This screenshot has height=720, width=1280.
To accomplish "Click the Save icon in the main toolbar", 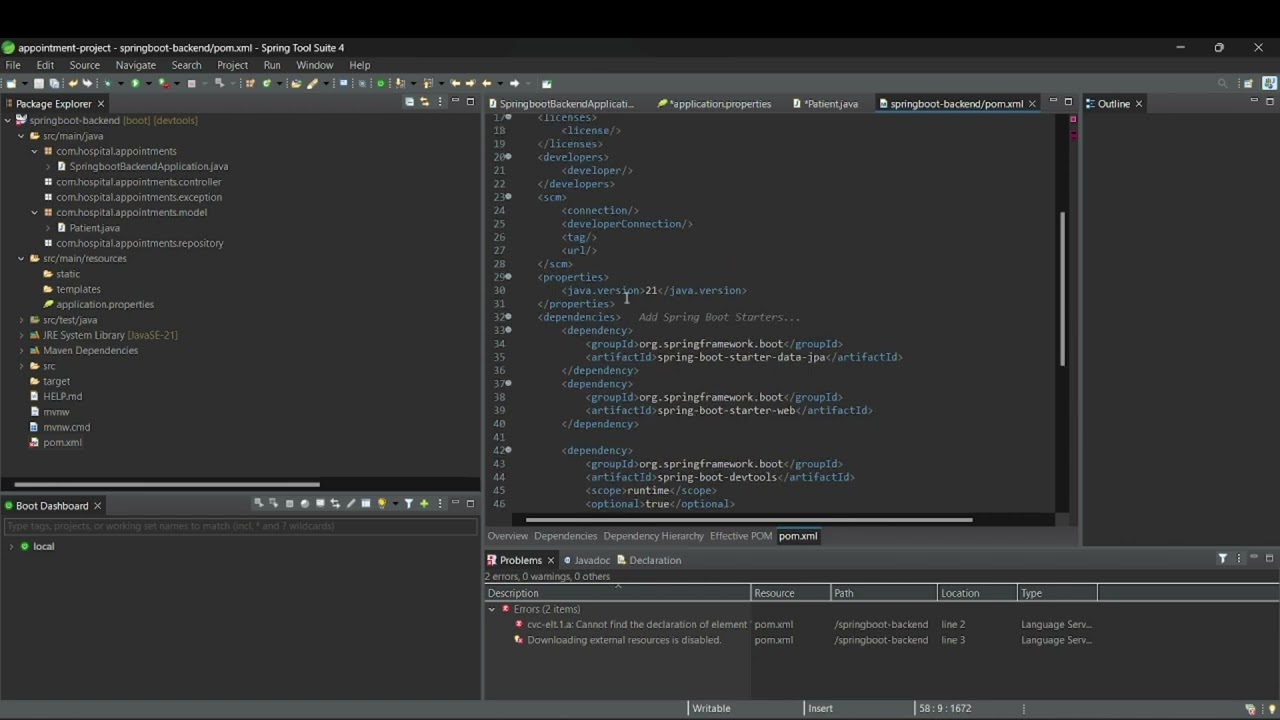I will click(x=39, y=84).
